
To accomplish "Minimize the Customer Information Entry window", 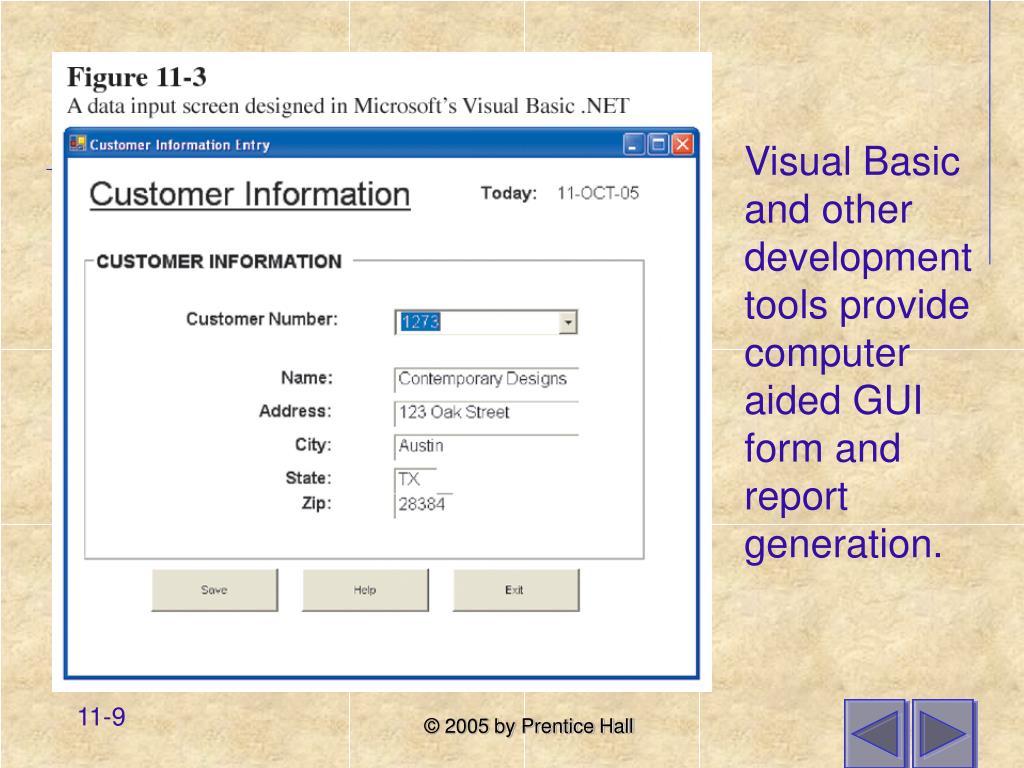I will click(x=633, y=144).
